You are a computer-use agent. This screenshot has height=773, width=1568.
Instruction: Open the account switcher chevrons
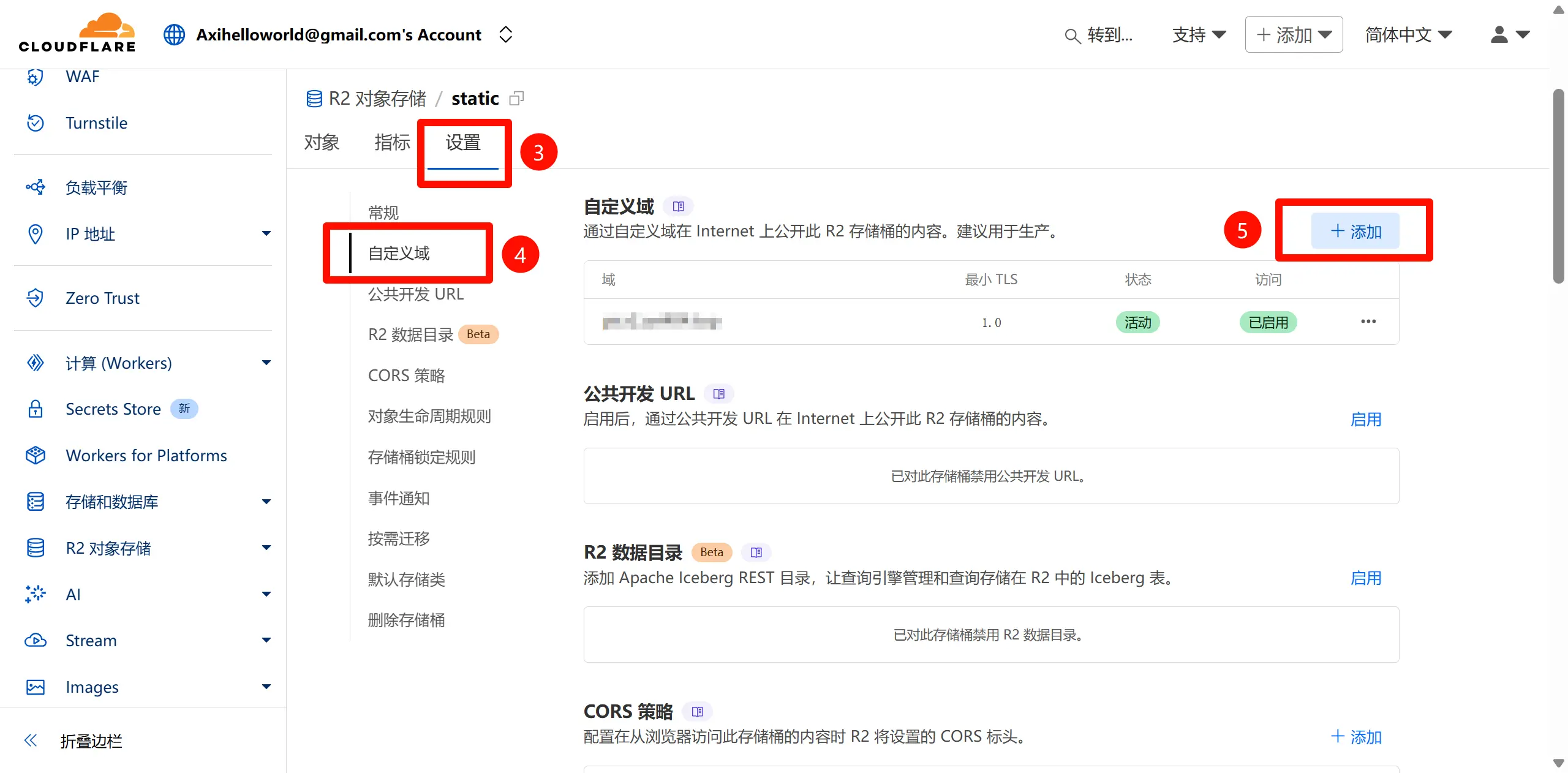pos(505,34)
